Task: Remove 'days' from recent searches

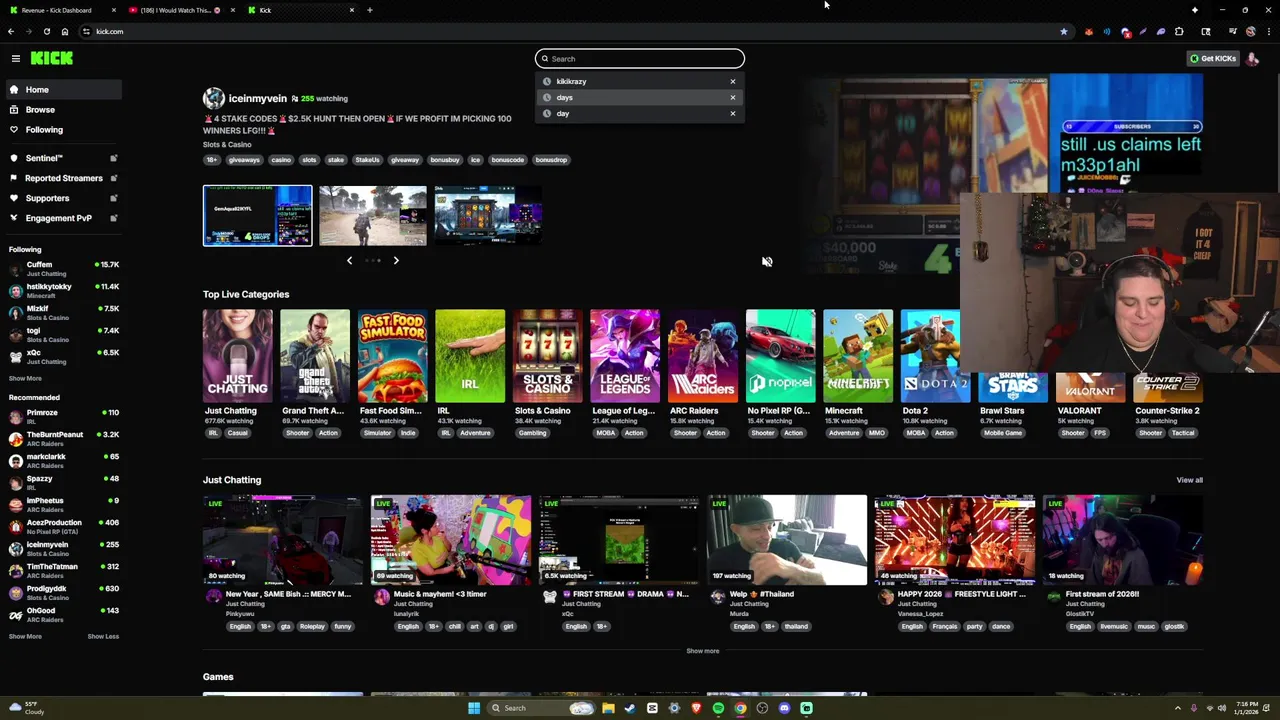Action: (733, 98)
